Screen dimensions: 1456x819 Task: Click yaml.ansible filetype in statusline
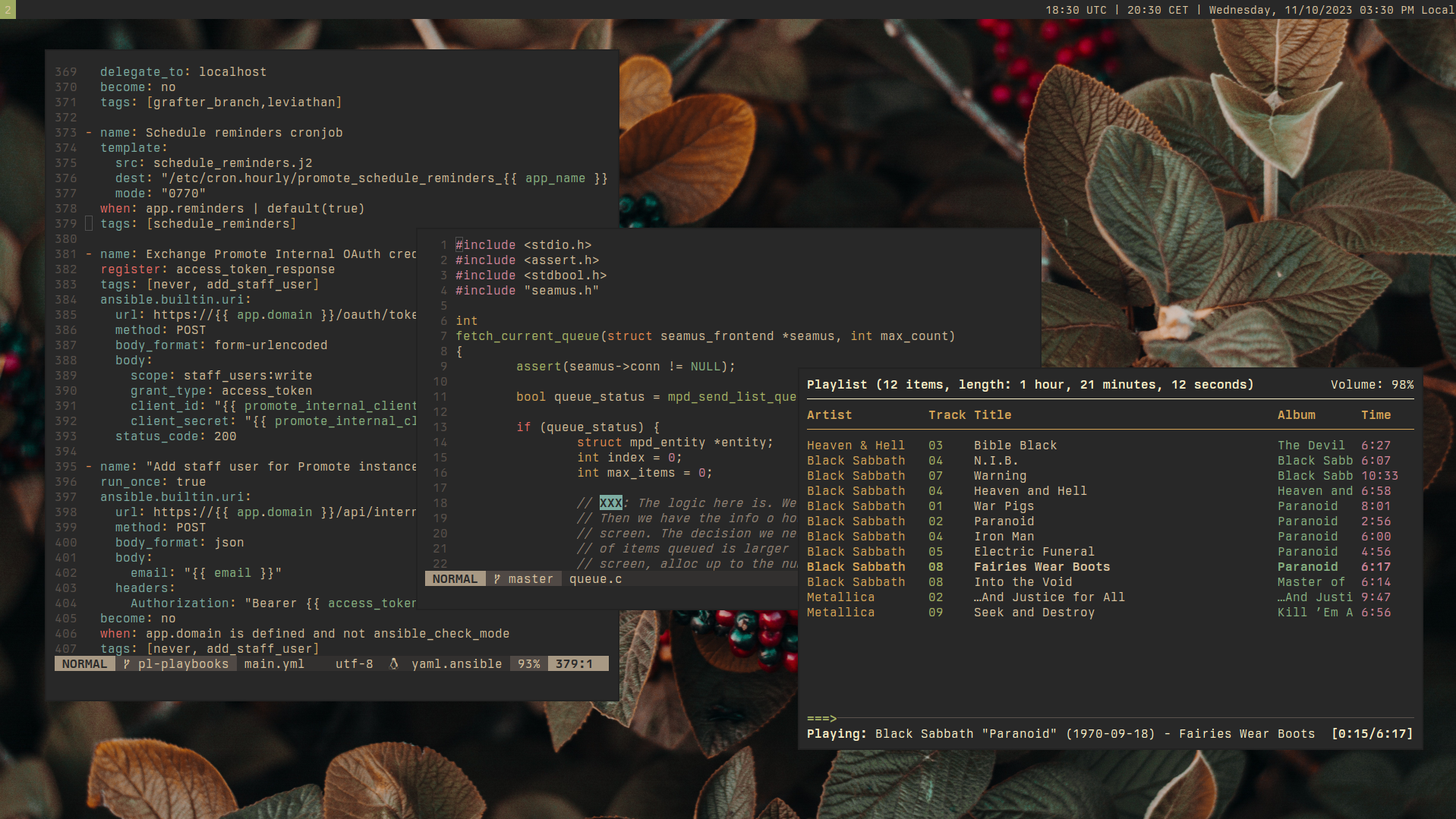point(456,664)
